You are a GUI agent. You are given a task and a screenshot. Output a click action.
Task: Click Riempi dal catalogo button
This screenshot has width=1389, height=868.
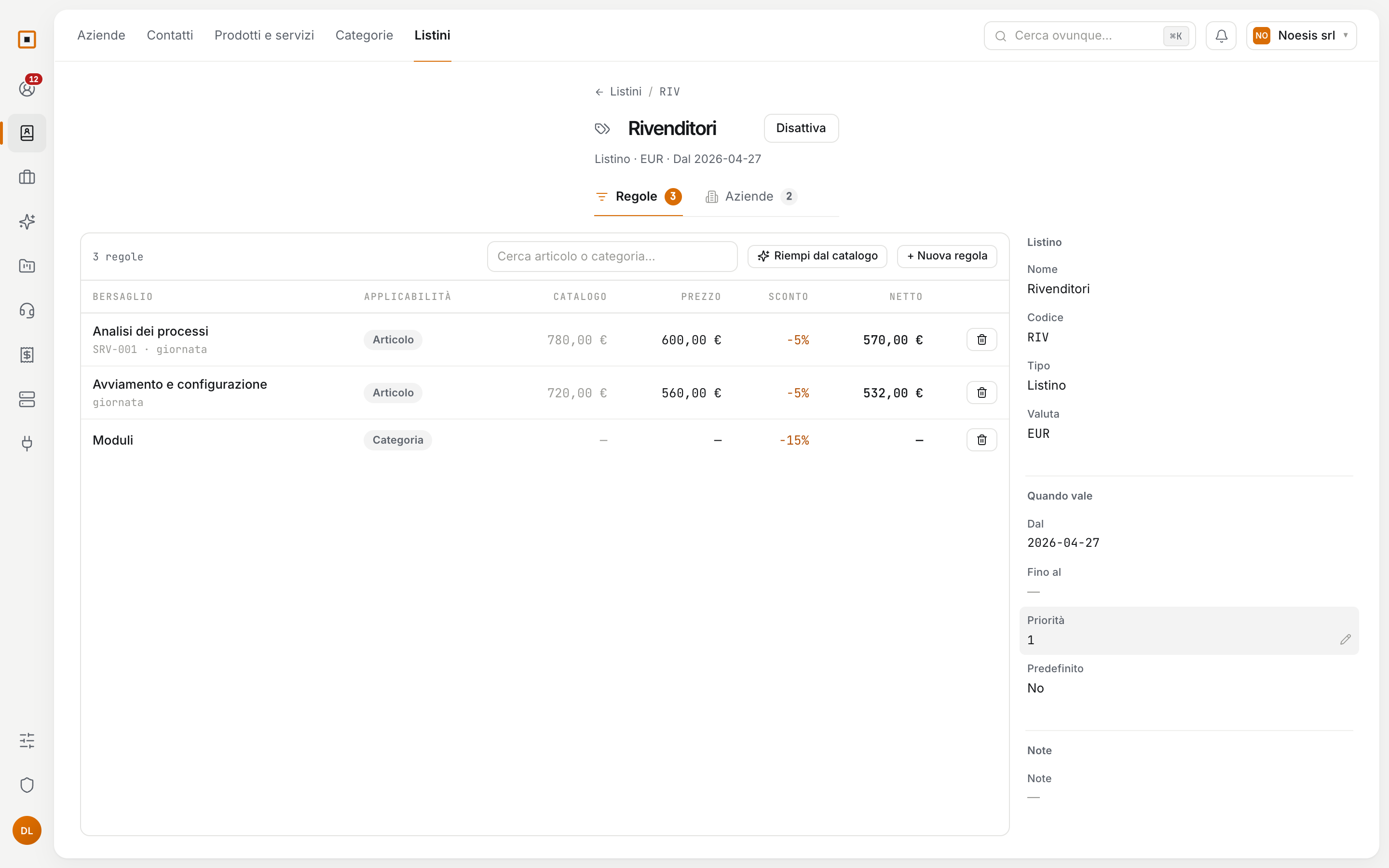click(x=817, y=256)
